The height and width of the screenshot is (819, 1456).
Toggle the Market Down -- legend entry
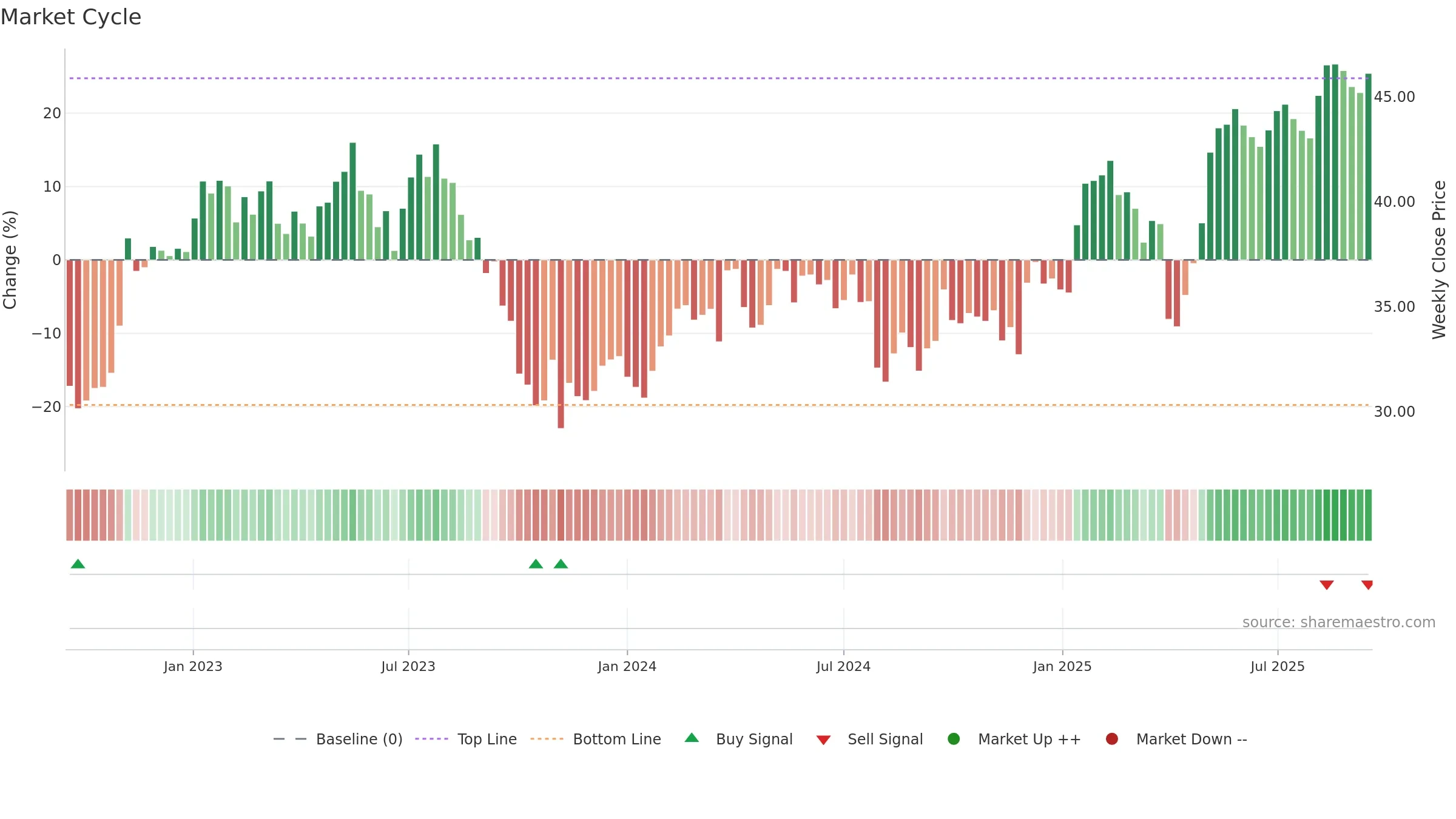tap(1176, 739)
